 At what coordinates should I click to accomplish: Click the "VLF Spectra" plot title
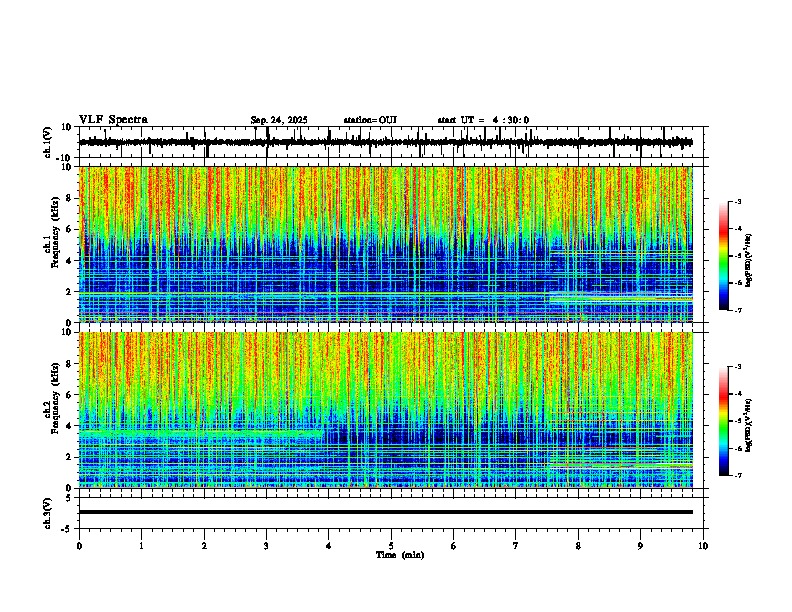coord(113,120)
